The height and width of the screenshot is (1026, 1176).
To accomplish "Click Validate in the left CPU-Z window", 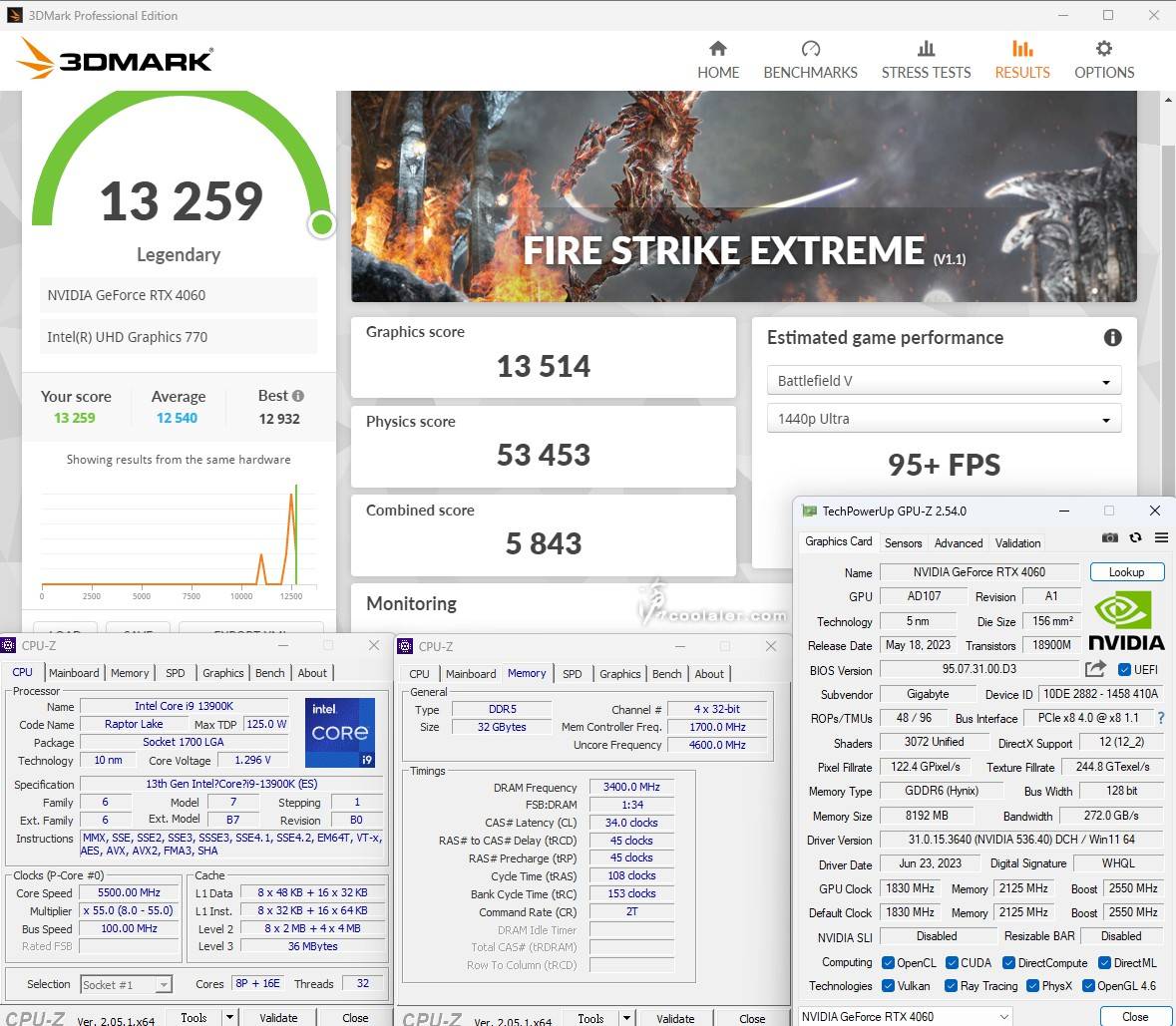I will [x=278, y=1018].
